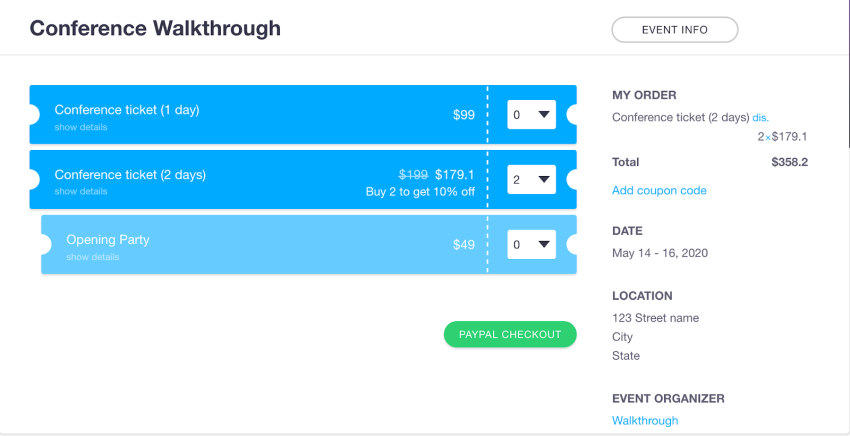Click the Add coupon code link
Screen dimensions: 850x436
coord(659,191)
